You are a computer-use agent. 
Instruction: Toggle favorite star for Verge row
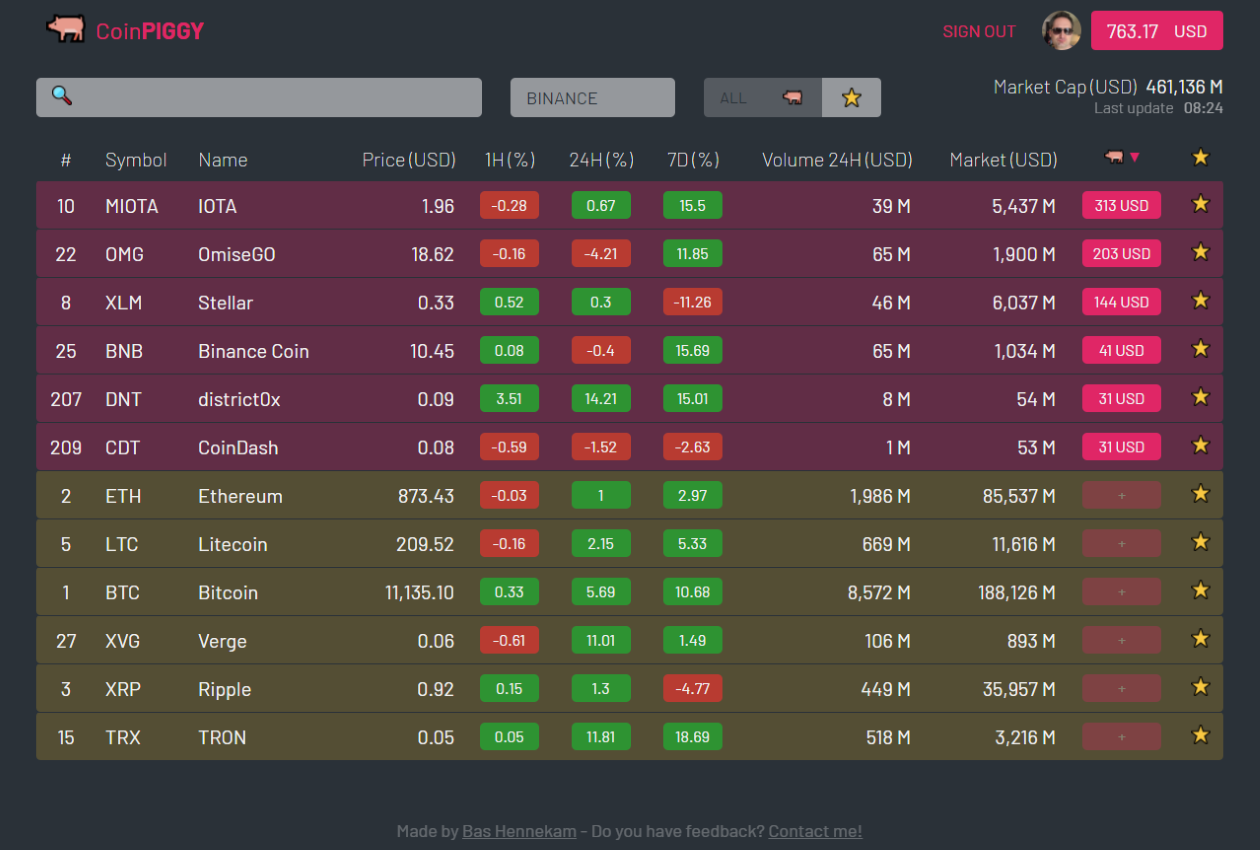coord(1201,638)
